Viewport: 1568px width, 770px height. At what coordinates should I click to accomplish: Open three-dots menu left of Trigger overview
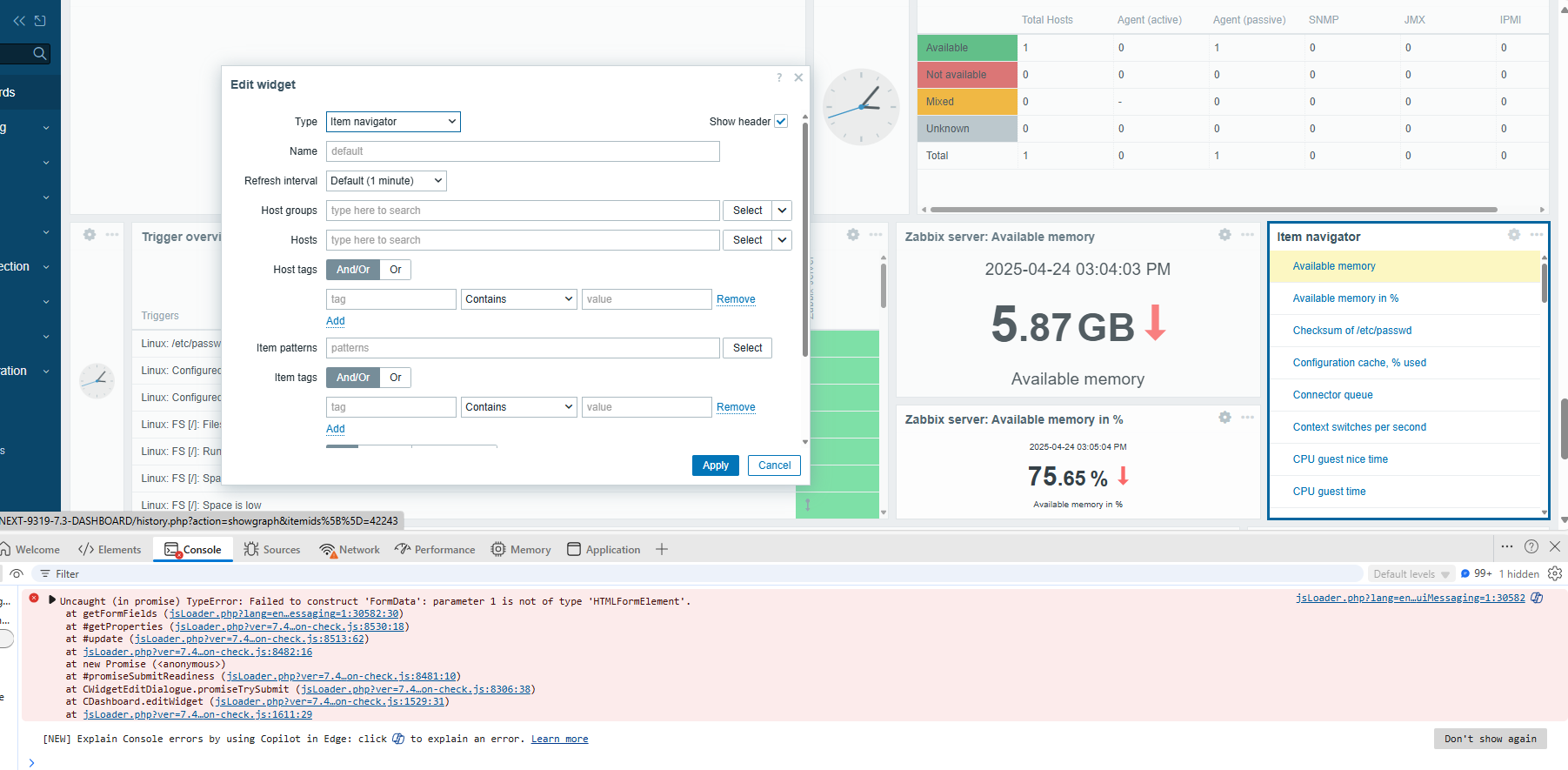click(x=112, y=235)
